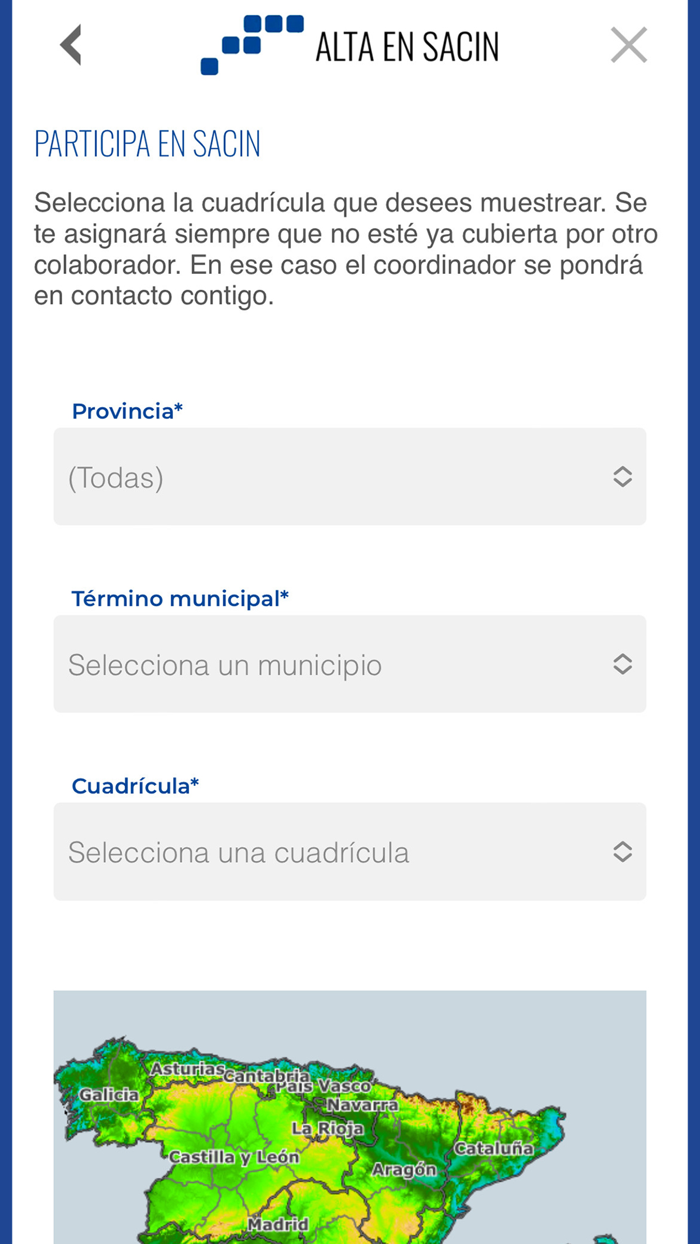The height and width of the screenshot is (1244, 700).
Task: Open the Selecciona una cuadrícula dropdown
Action: pyautogui.click(x=350, y=851)
